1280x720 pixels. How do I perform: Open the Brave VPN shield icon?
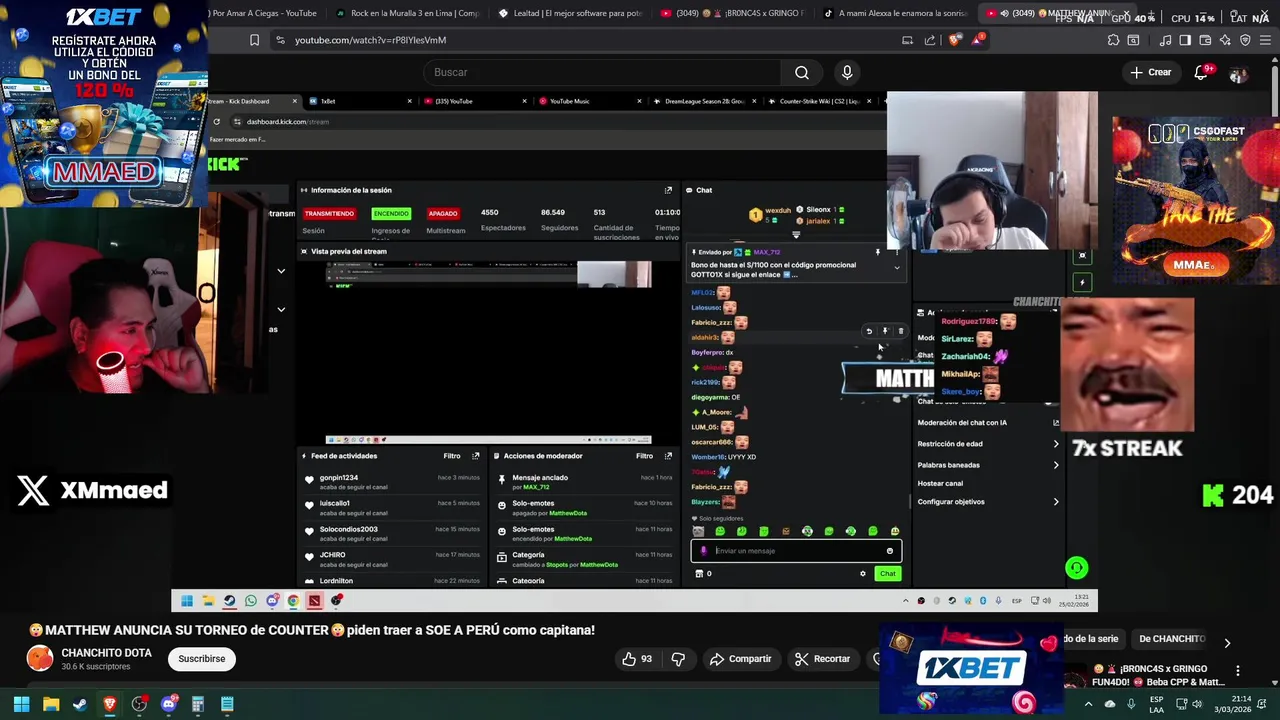(x=1245, y=40)
